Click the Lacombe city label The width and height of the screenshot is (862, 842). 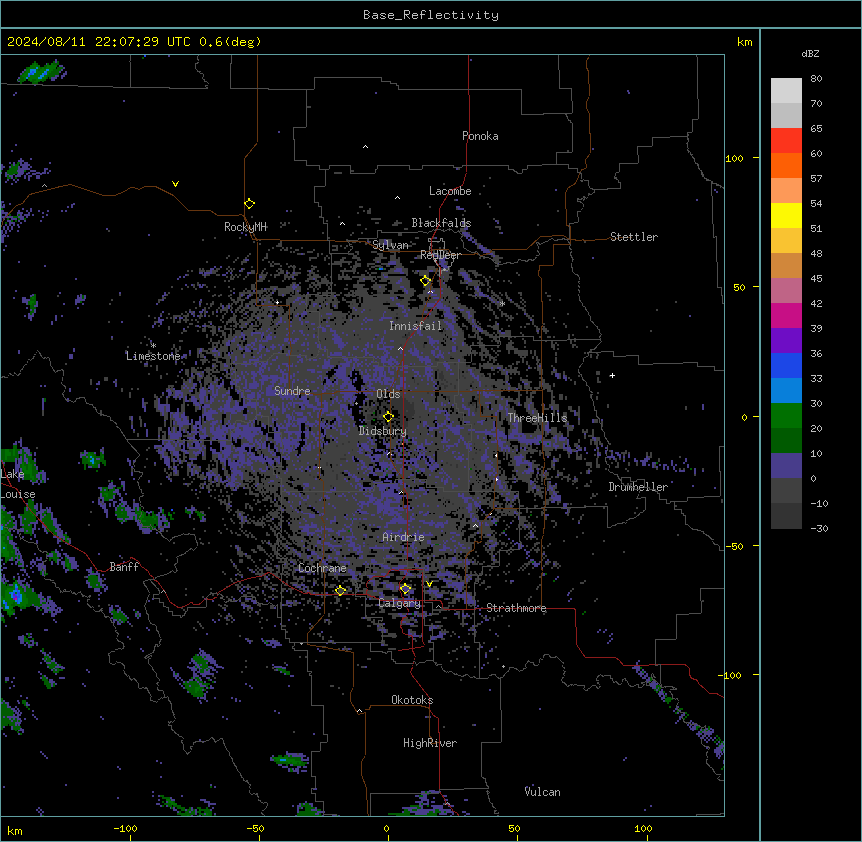click(450, 191)
